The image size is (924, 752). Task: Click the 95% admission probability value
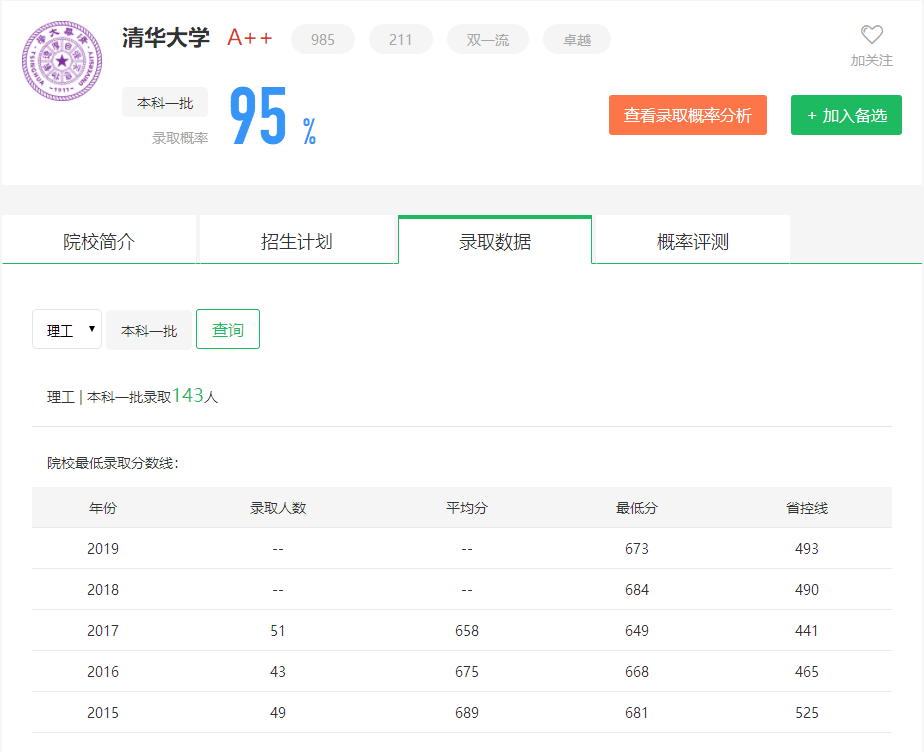tap(272, 116)
